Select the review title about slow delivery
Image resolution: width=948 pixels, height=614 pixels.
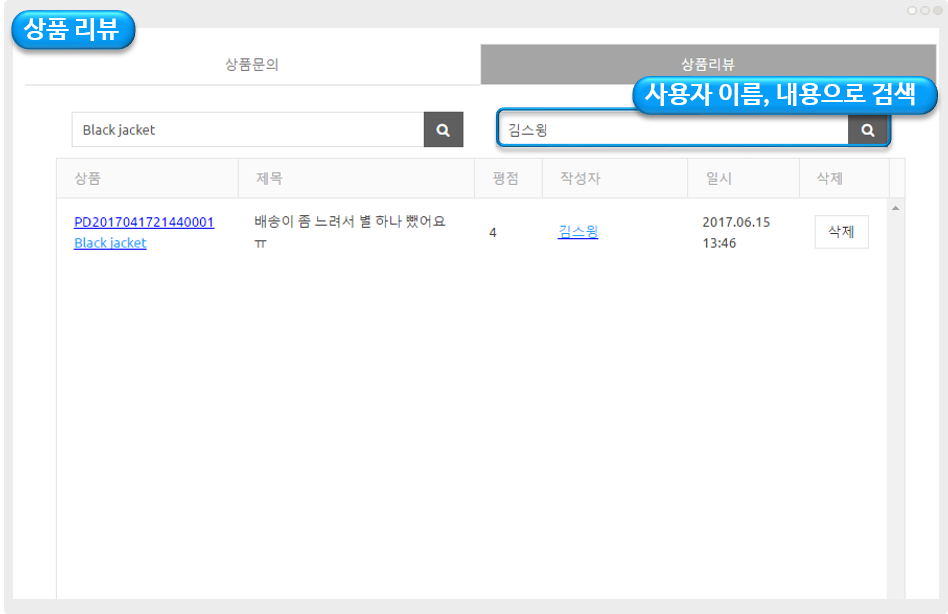pos(349,222)
